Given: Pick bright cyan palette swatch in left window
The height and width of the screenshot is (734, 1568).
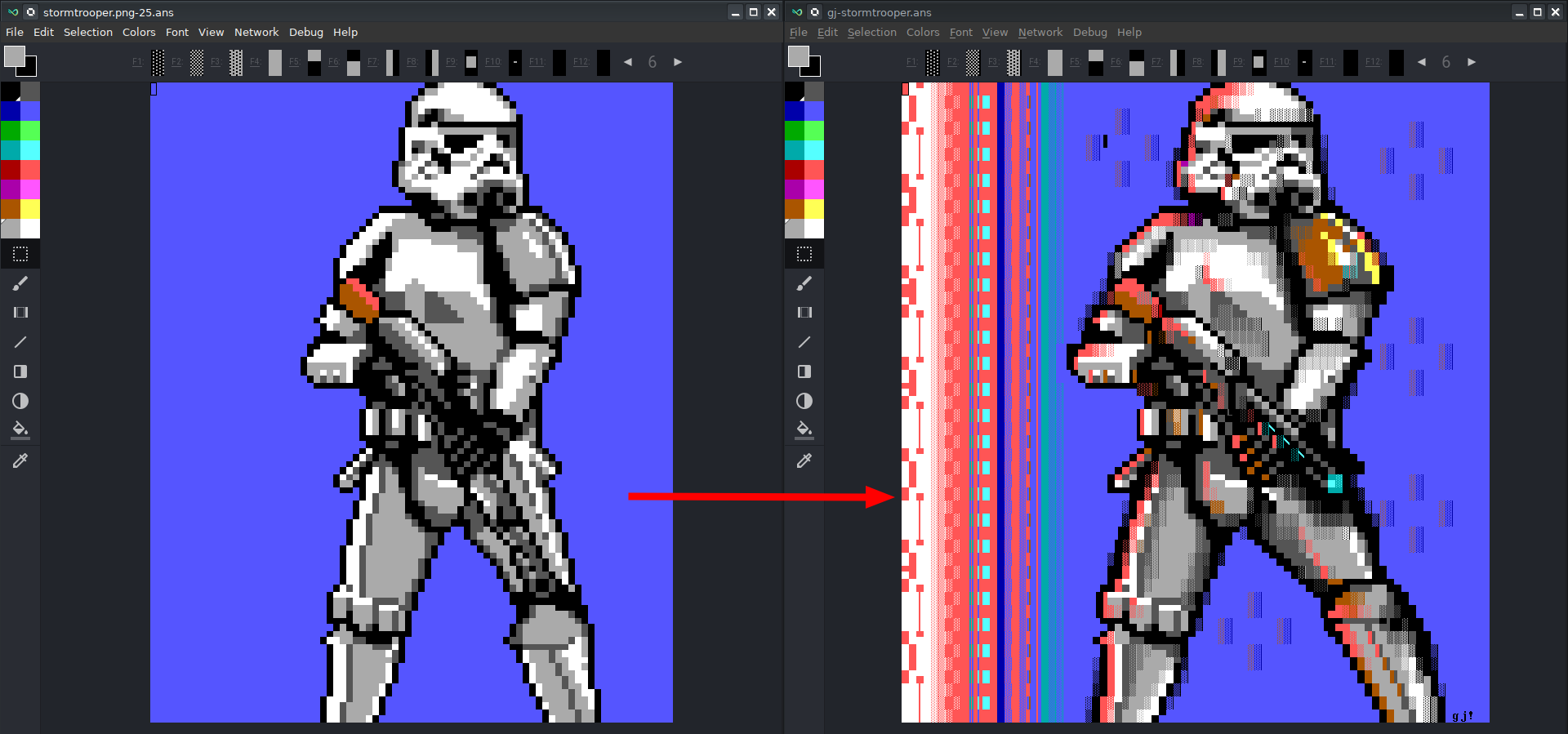Looking at the screenshot, I should [x=30, y=150].
